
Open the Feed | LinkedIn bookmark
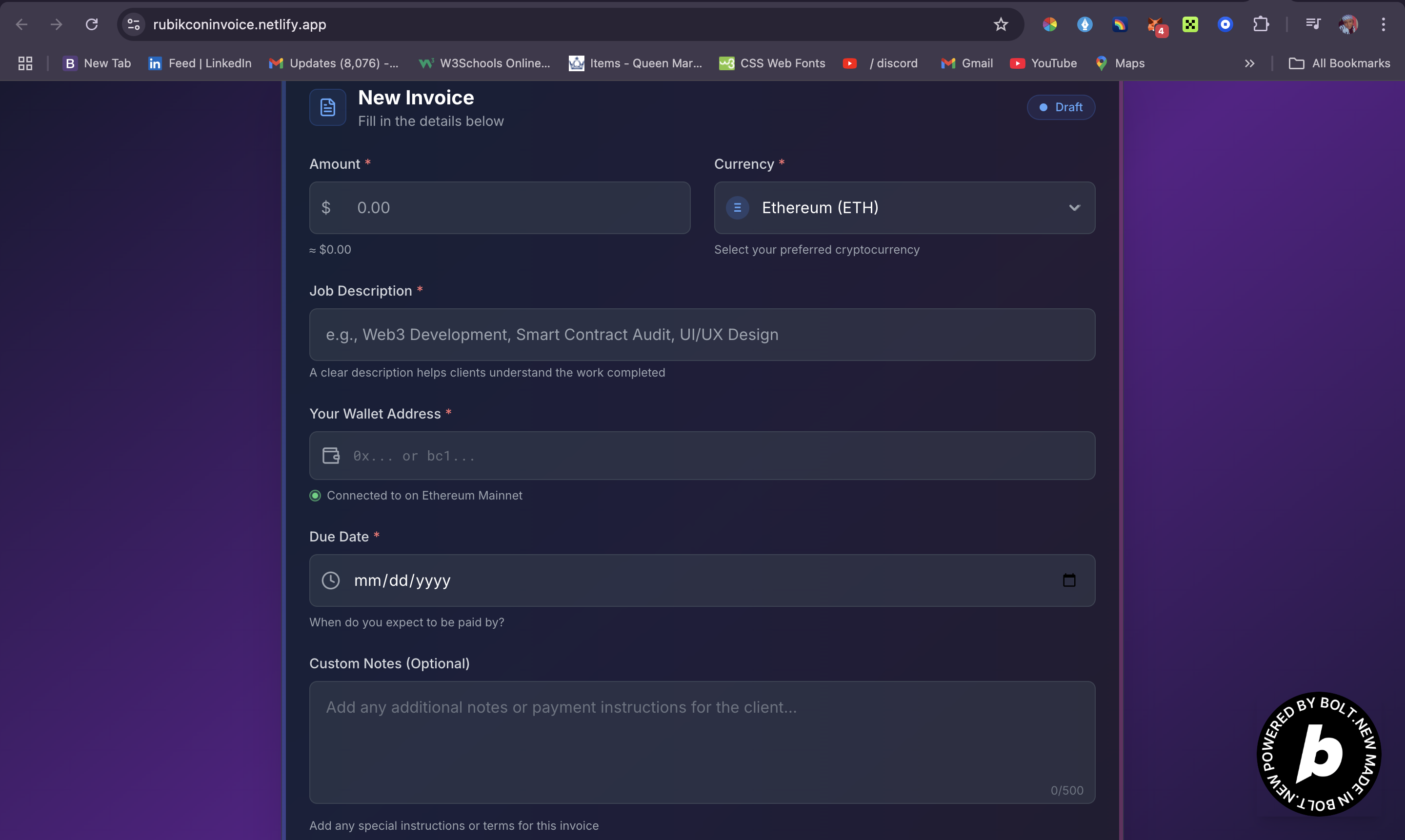point(200,63)
